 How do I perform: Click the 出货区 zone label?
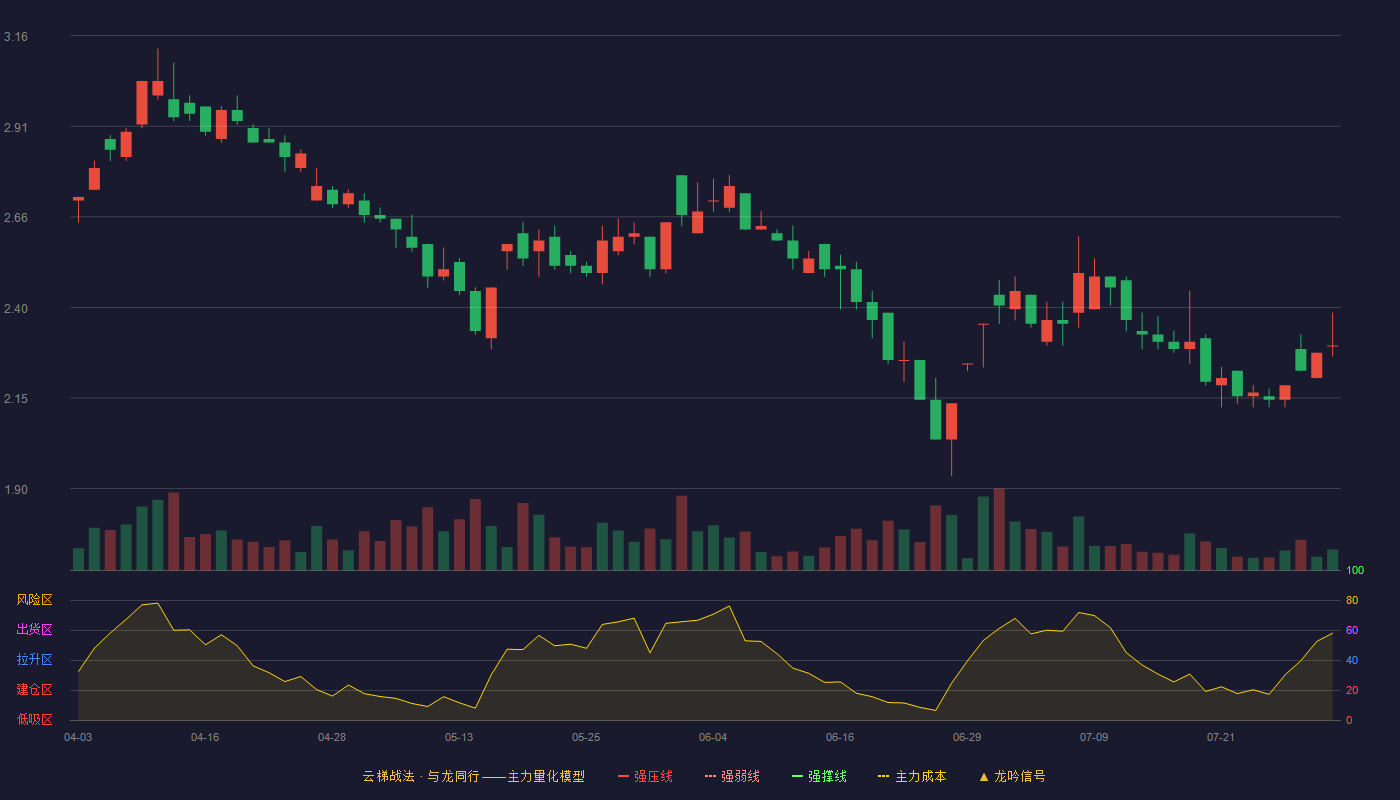(x=34, y=630)
